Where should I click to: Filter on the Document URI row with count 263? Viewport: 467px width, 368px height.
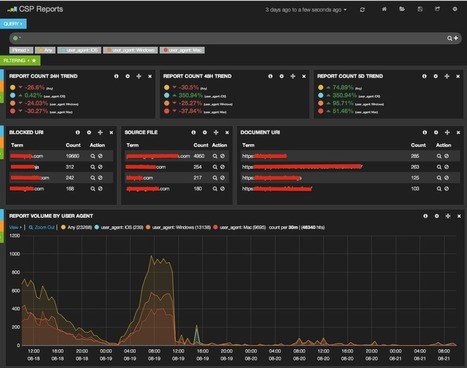439,167
